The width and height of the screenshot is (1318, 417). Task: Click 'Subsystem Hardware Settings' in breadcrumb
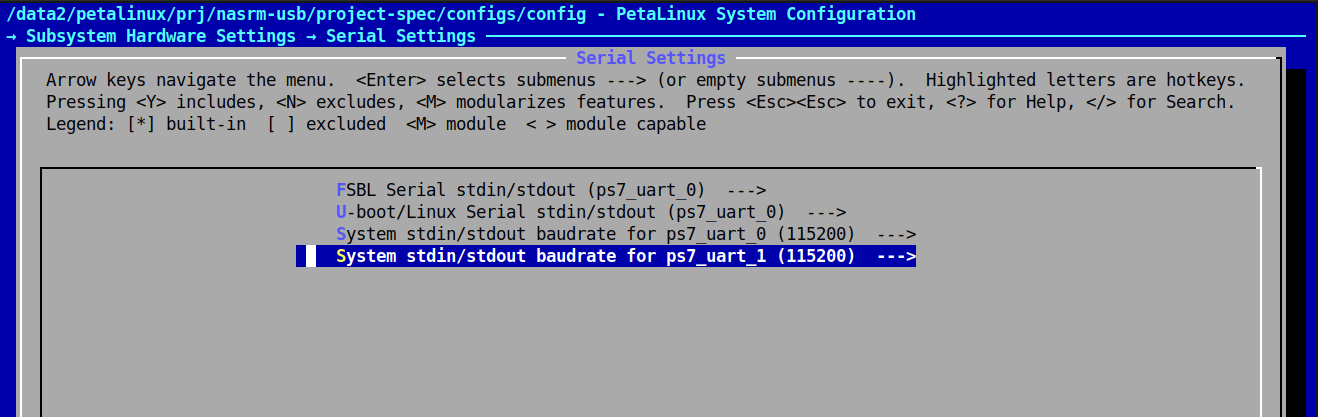pos(161,36)
